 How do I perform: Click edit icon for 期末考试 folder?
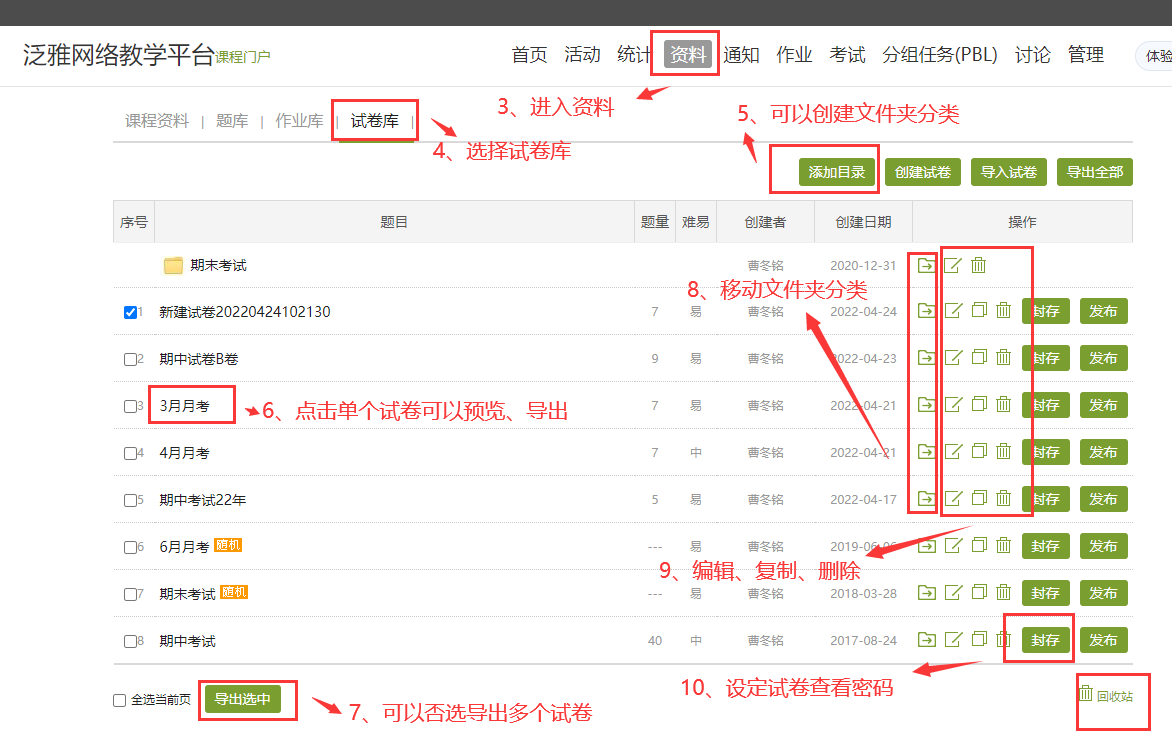[x=952, y=265]
